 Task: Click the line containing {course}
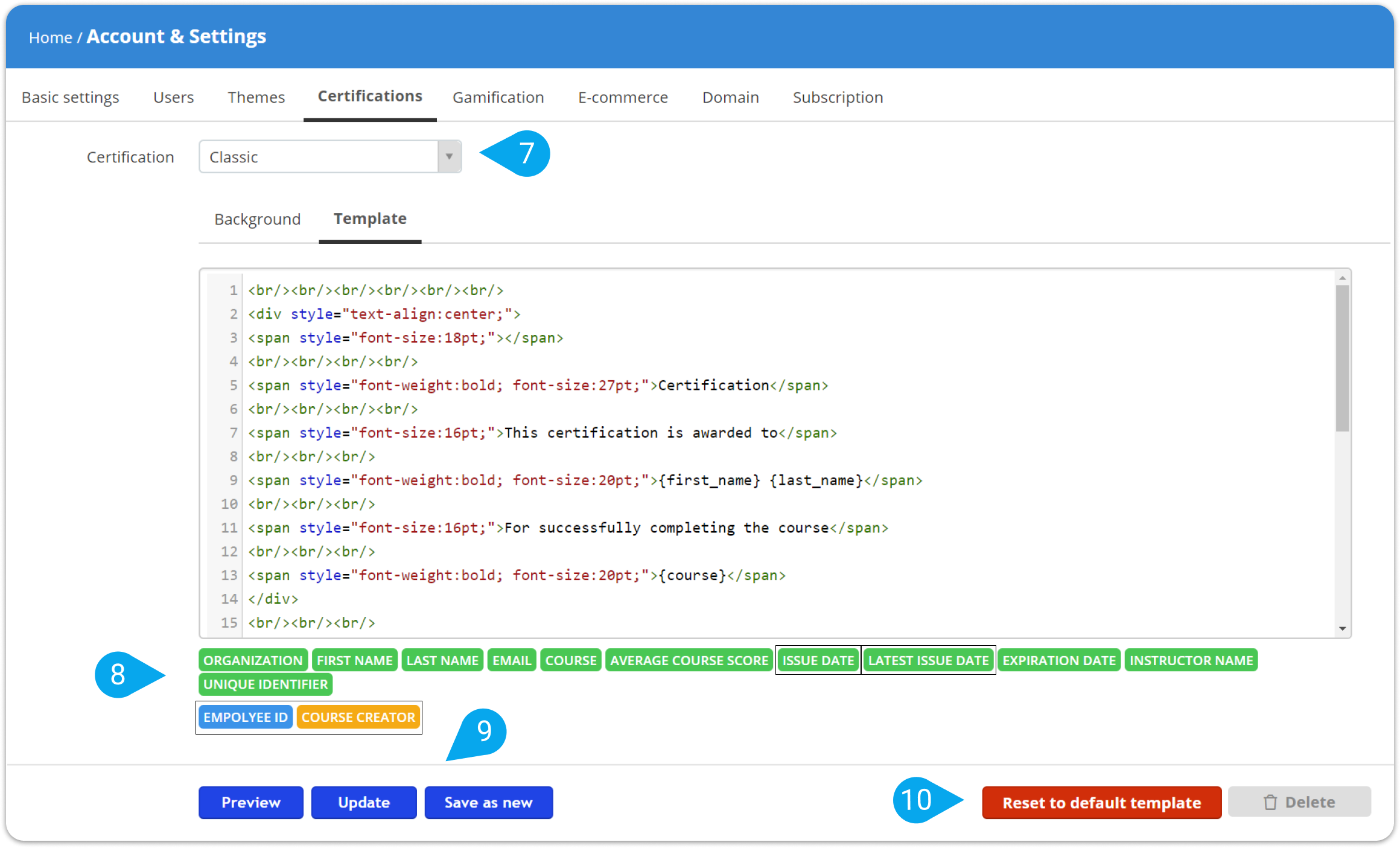[517, 575]
